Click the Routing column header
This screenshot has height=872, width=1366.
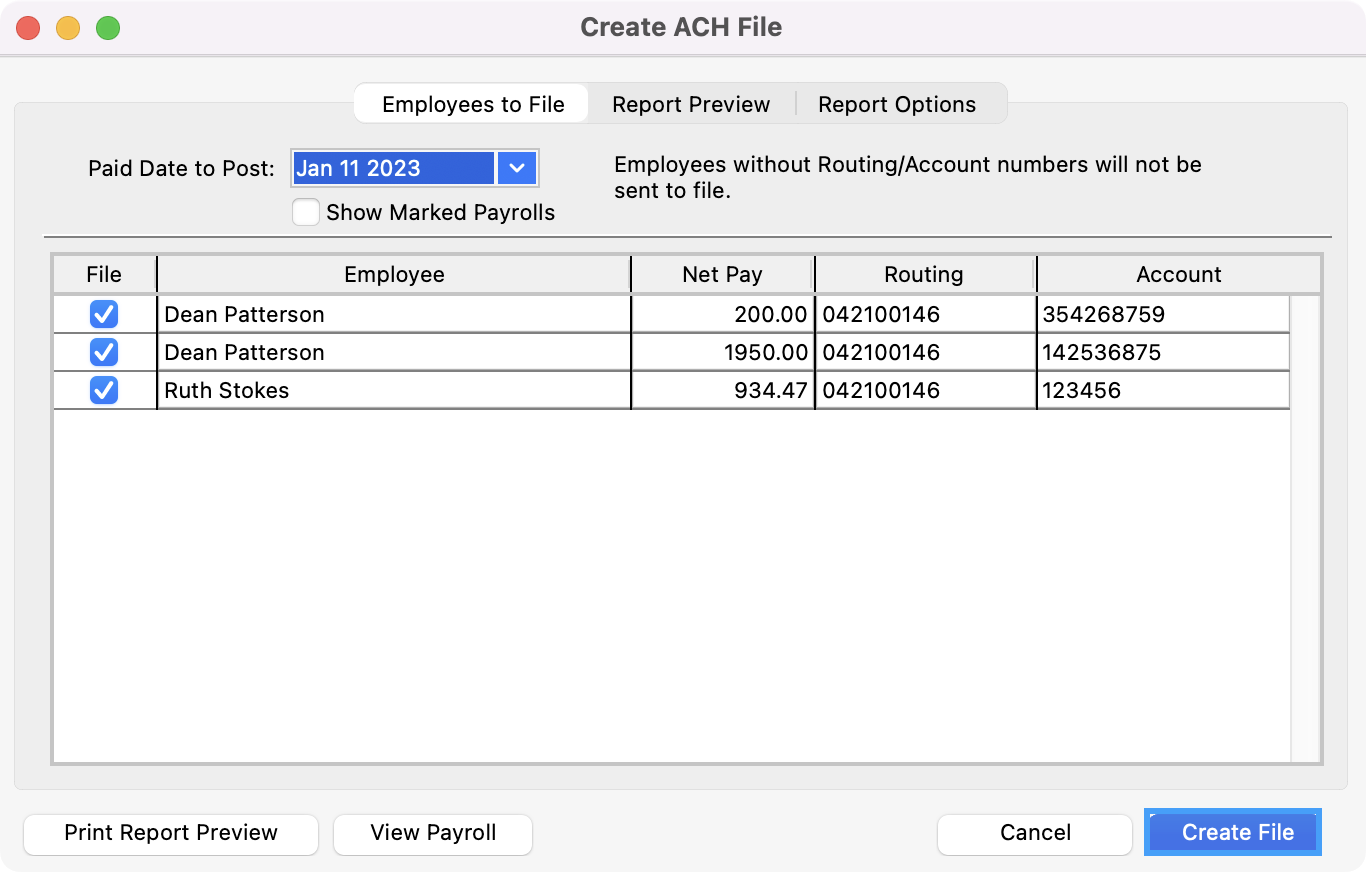pos(924,274)
